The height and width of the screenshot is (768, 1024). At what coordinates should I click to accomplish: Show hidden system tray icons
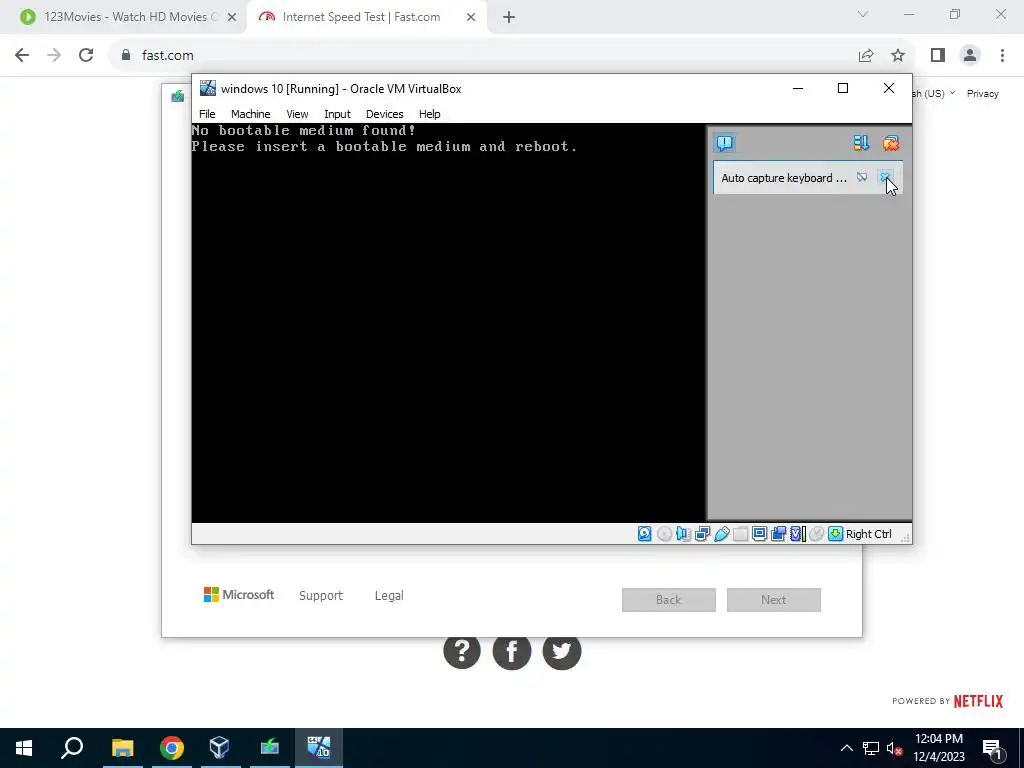click(x=846, y=748)
